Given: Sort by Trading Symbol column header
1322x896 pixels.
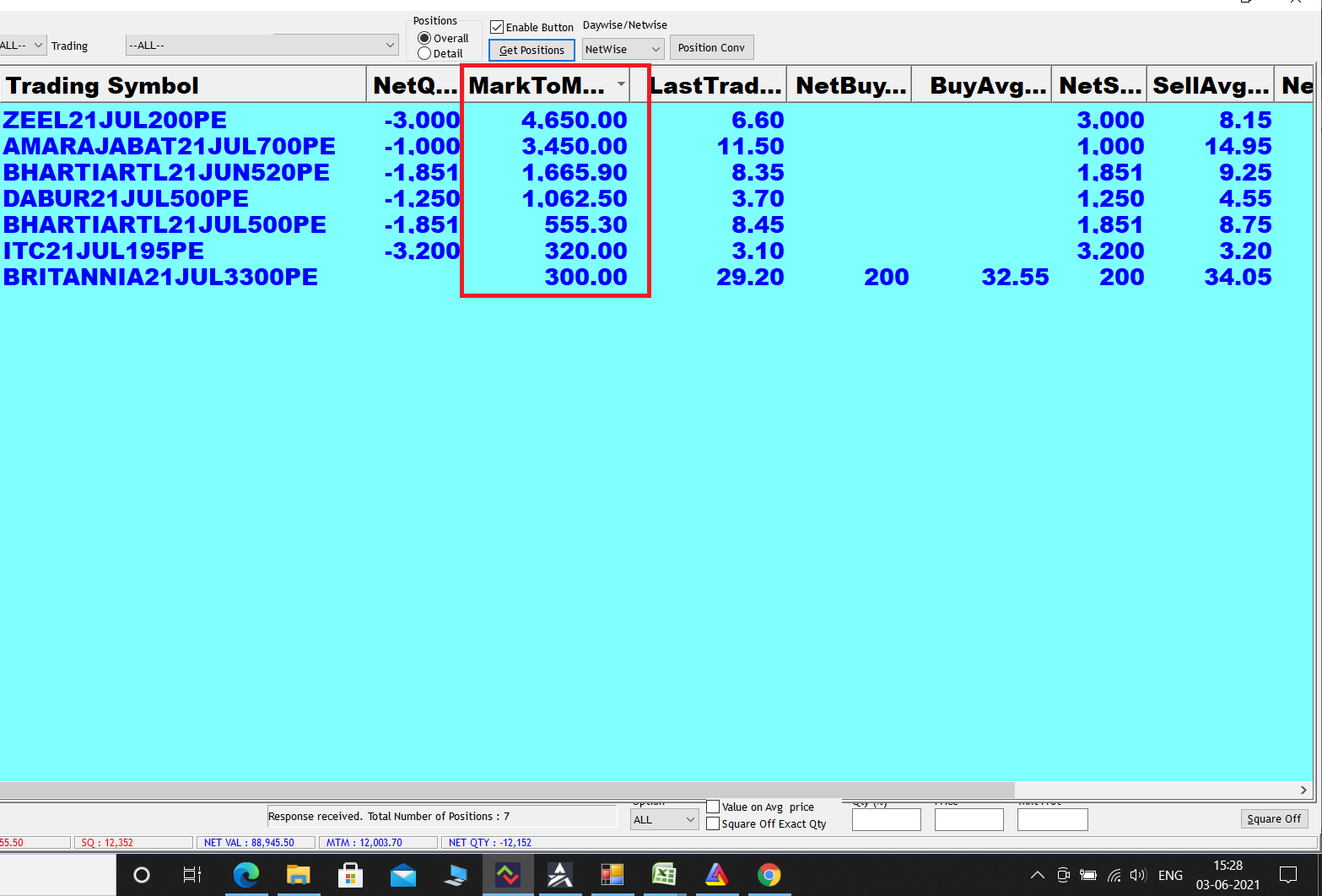Looking at the screenshot, I should pos(183,85).
